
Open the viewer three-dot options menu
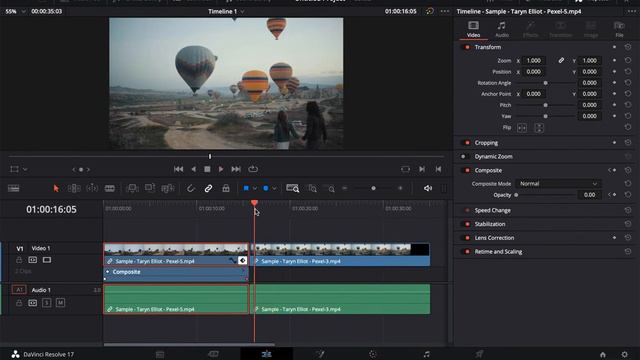coord(445,11)
